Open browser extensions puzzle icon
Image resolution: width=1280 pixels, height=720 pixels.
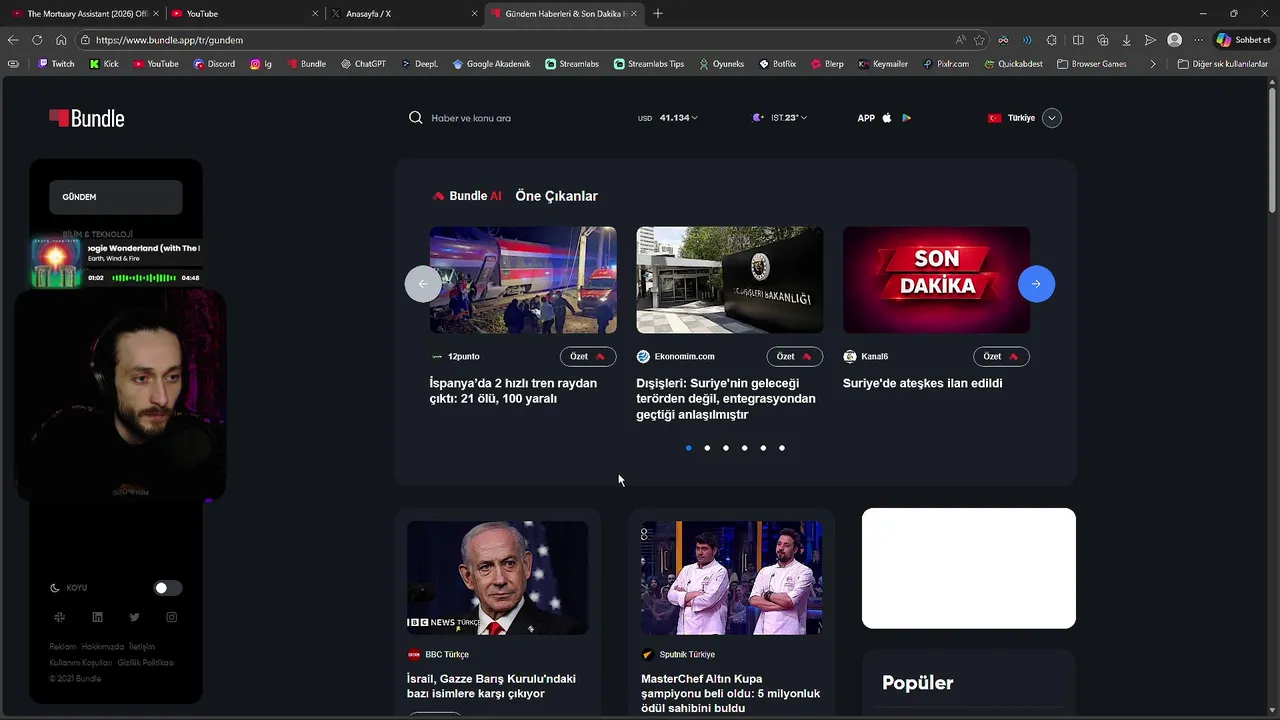1052,40
